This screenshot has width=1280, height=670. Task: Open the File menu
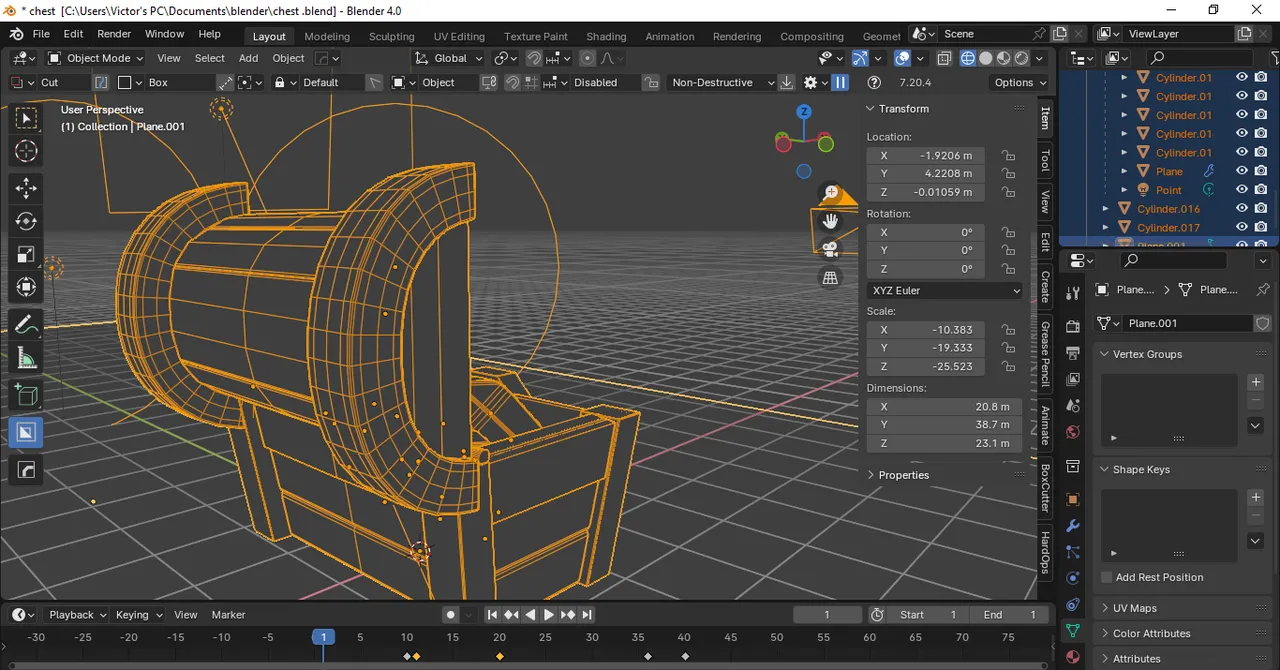click(x=41, y=34)
